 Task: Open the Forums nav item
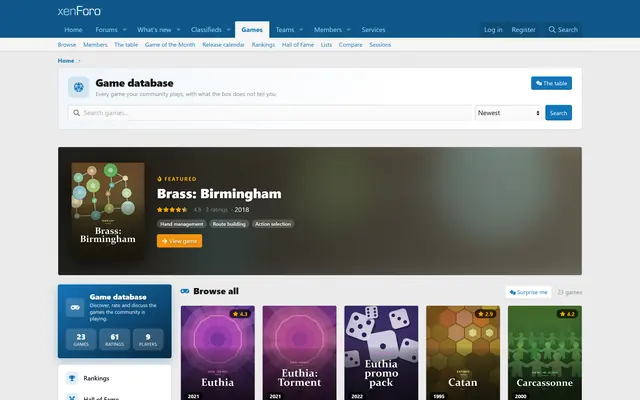pos(106,30)
